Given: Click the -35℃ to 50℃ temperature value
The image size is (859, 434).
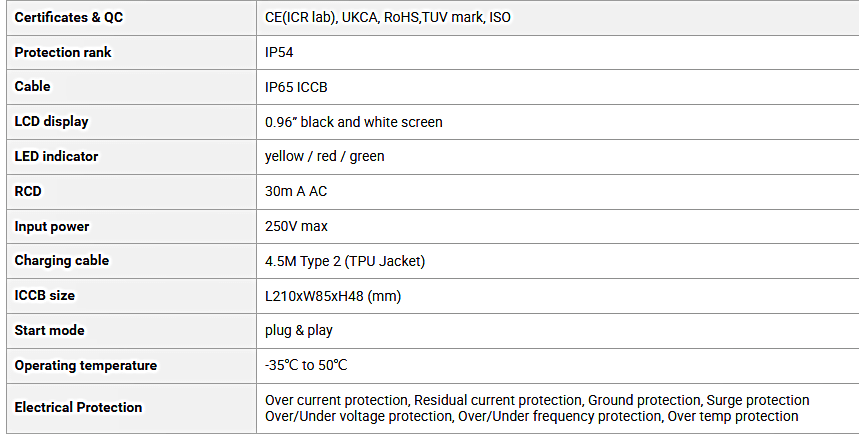Looking at the screenshot, I should pyautogui.click(x=306, y=366).
